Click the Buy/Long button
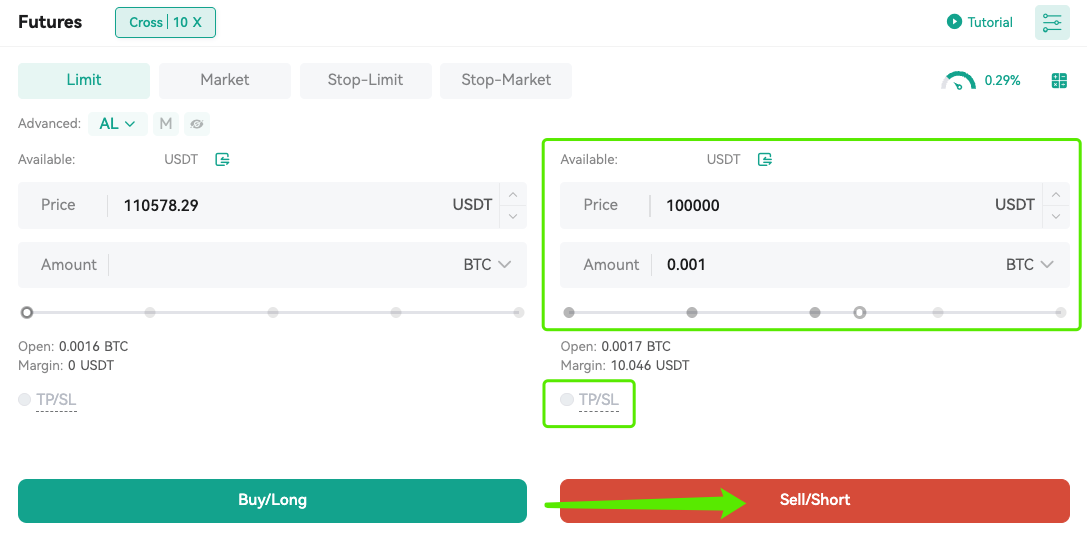This screenshot has width=1087, height=547. [272, 501]
